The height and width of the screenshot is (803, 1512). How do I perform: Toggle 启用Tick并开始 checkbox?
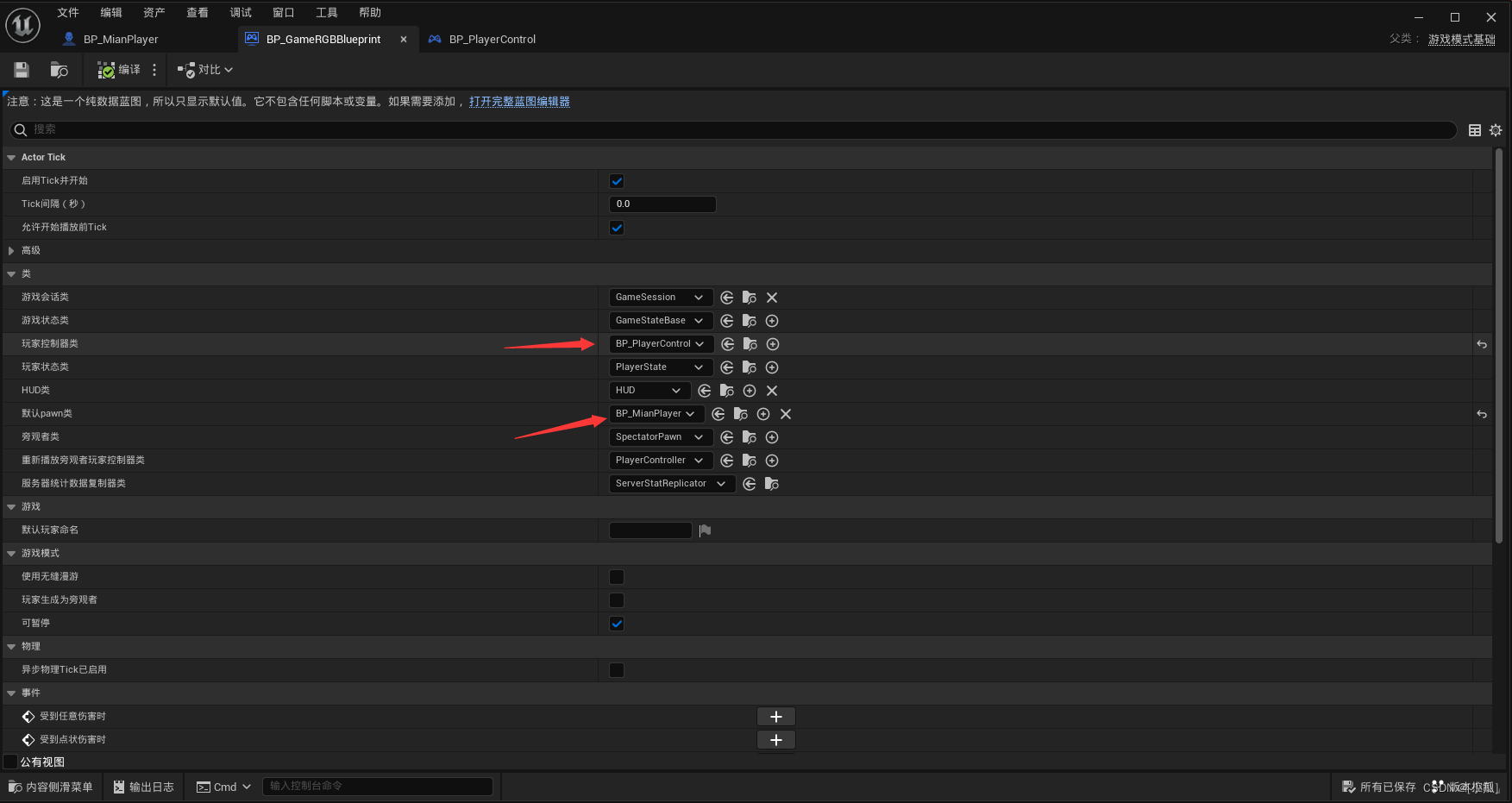click(x=617, y=181)
